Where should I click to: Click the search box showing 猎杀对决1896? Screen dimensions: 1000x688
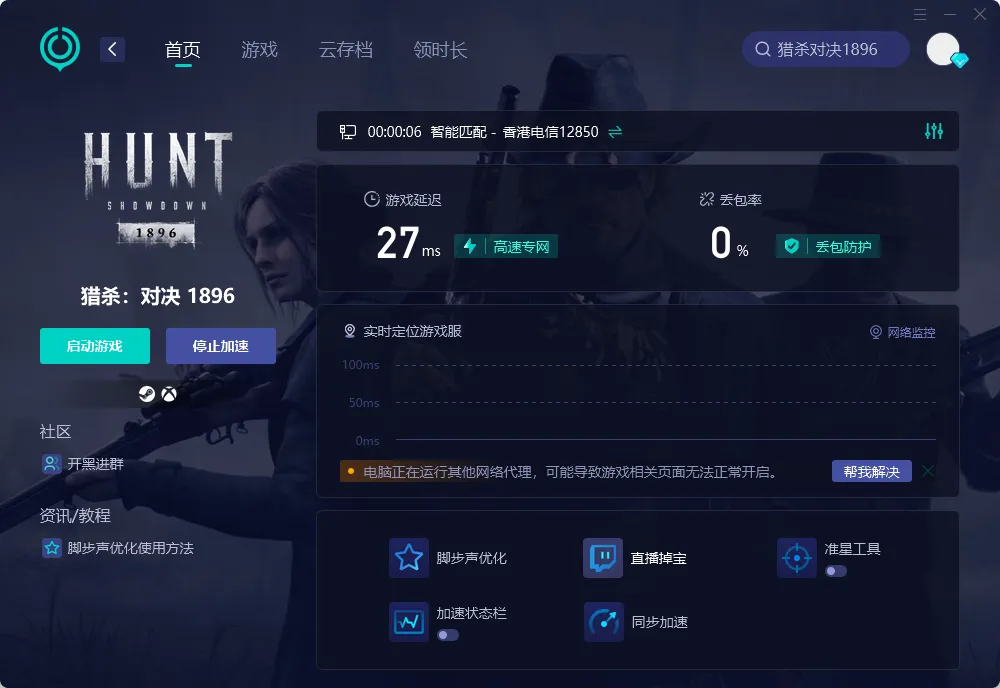(x=825, y=49)
